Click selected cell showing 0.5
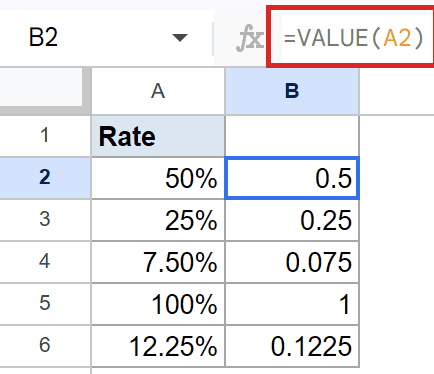434x374 pixels. pyautogui.click(x=292, y=178)
